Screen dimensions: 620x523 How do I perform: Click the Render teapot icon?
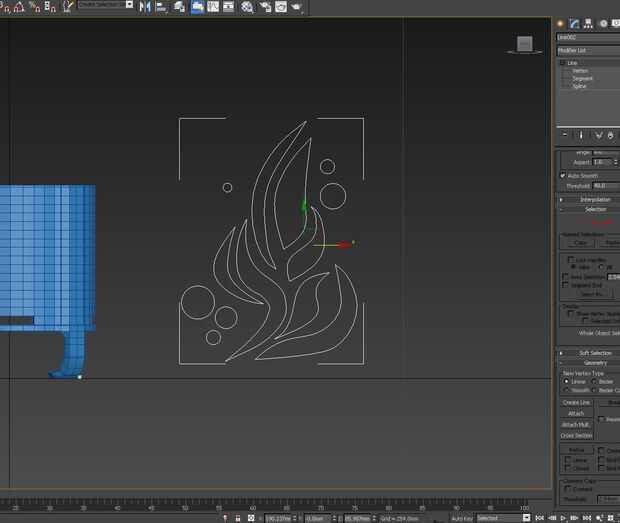[296, 7]
